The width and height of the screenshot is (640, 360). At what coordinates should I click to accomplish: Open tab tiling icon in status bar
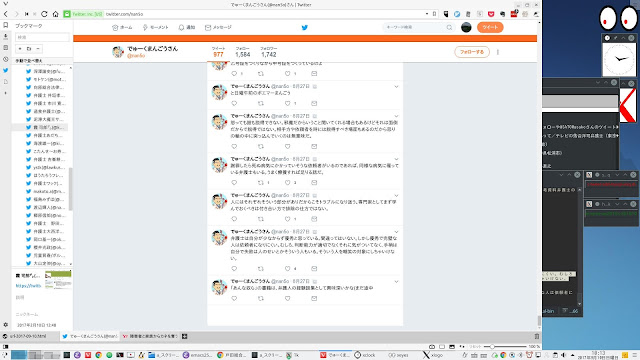442,347
